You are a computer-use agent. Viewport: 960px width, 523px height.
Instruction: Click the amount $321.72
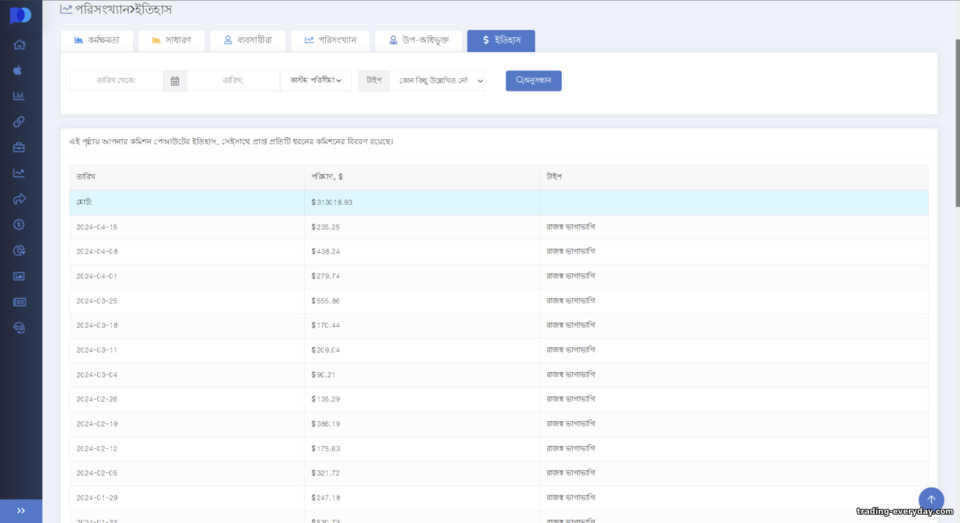326,473
